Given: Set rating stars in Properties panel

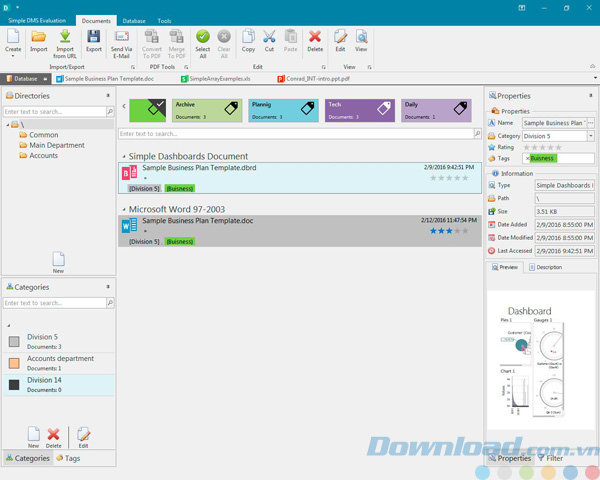Looking at the screenshot, I should click(x=542, y=147).
